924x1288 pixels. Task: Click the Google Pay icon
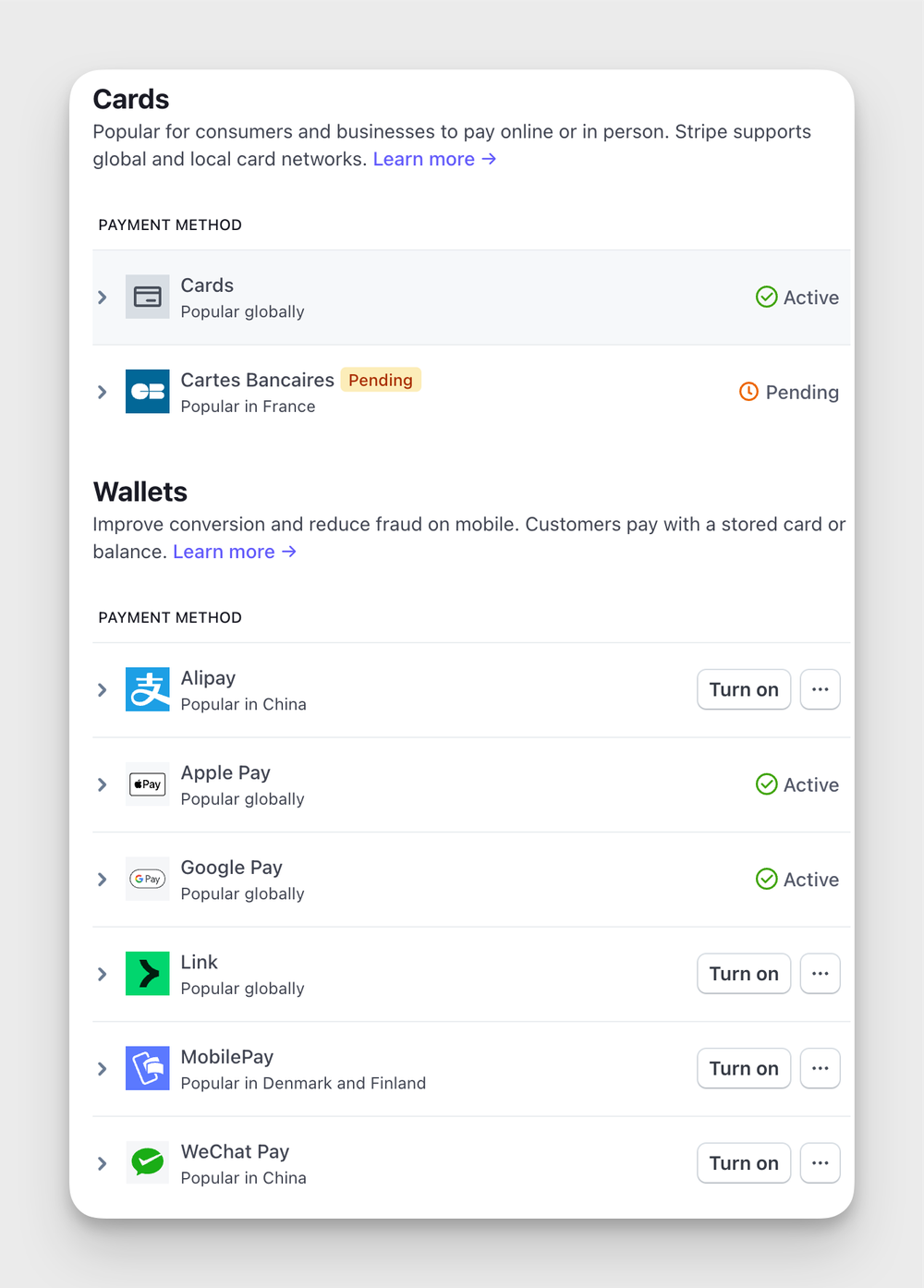[147, 879]
